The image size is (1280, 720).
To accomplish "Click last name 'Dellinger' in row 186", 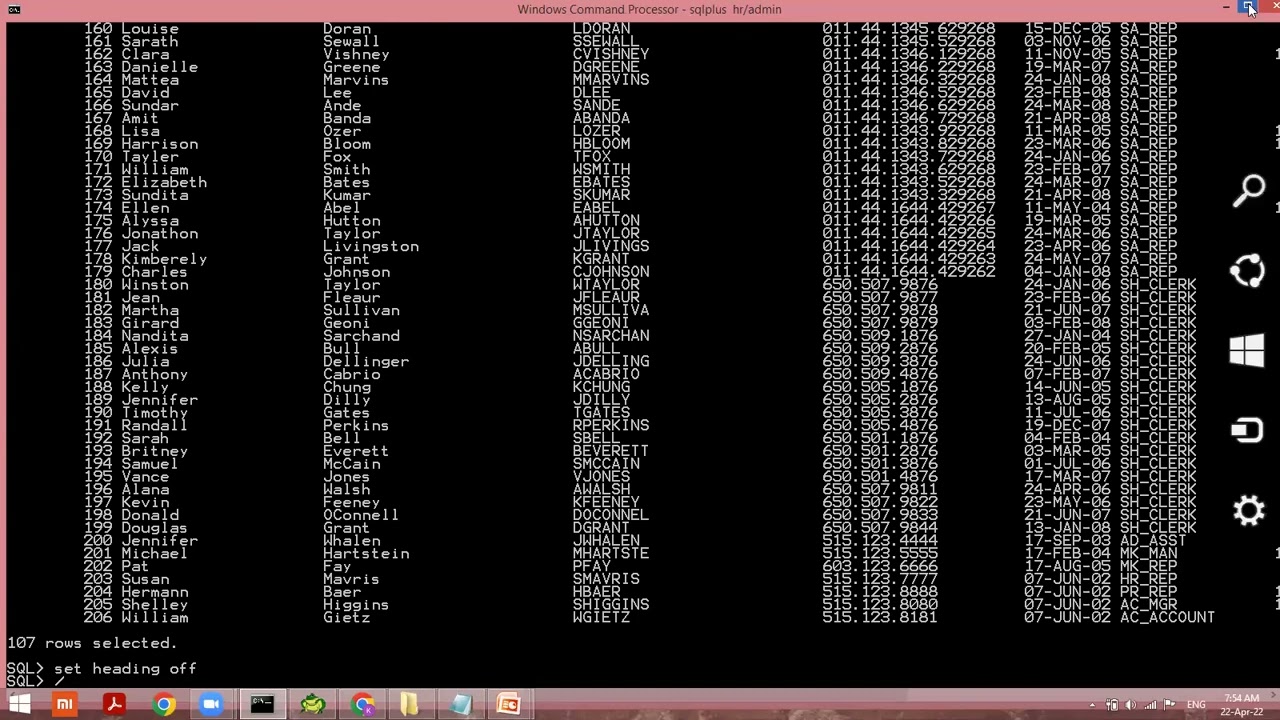I will 366,361.
